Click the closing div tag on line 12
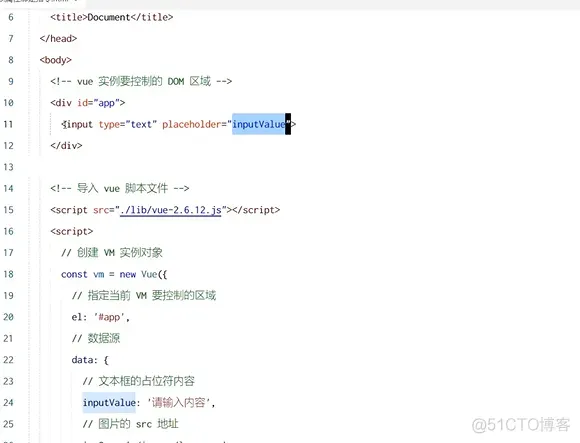 [x=66, y=146]
